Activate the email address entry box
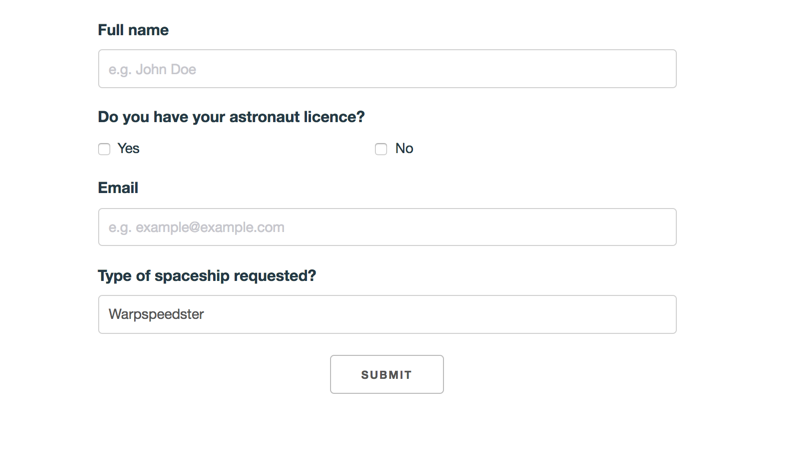Viewport: 800px width, 473px height. tap(387, 227)
